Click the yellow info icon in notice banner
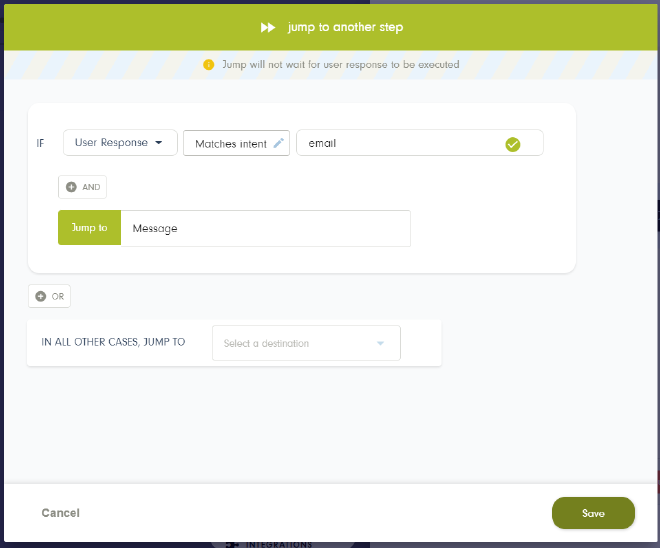Viewport: 660px width, 548px height. (x=208, y=65)
